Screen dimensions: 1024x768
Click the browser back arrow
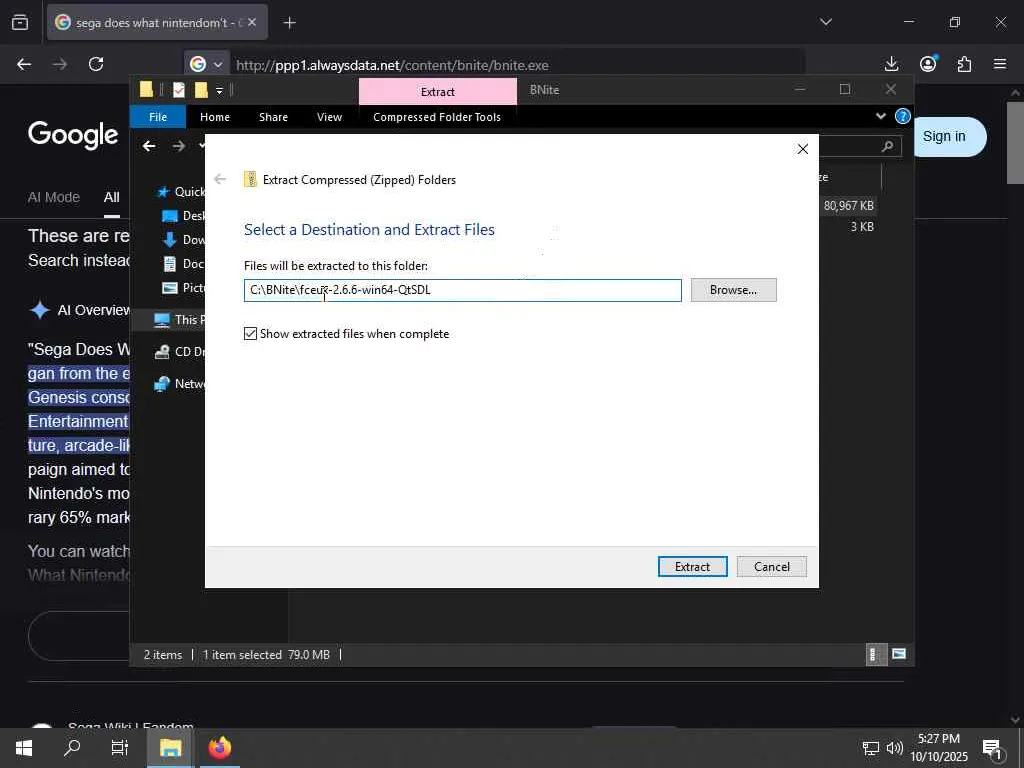[x=24, y=64]
